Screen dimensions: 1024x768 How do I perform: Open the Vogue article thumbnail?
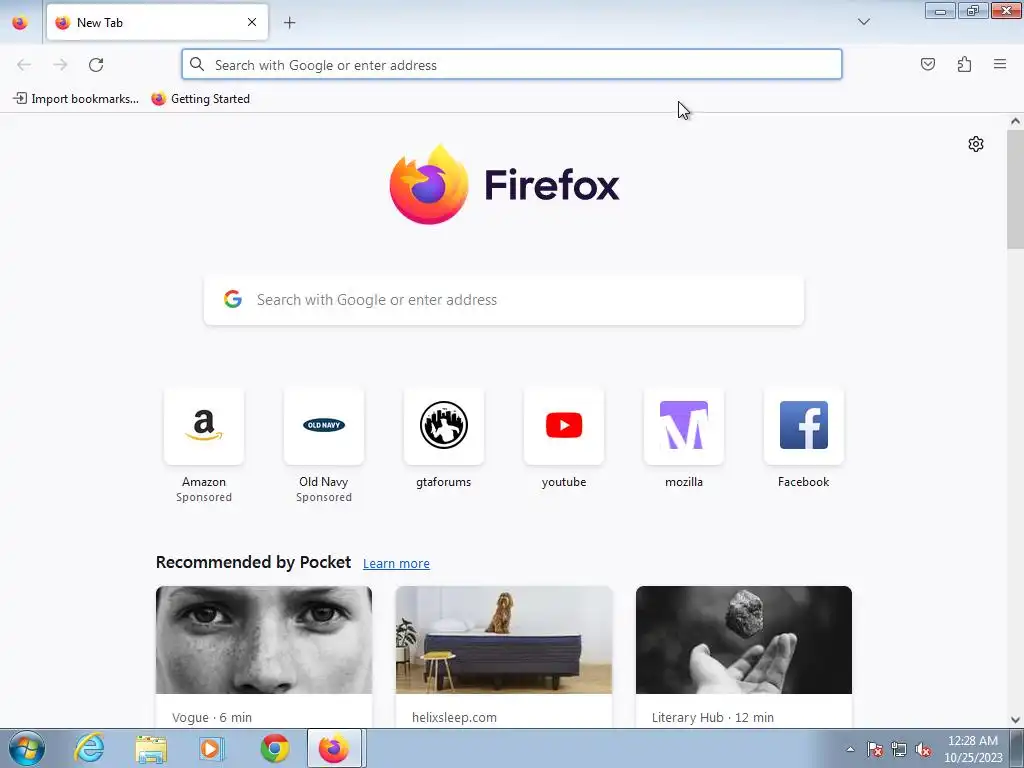[x=264, y=640]
